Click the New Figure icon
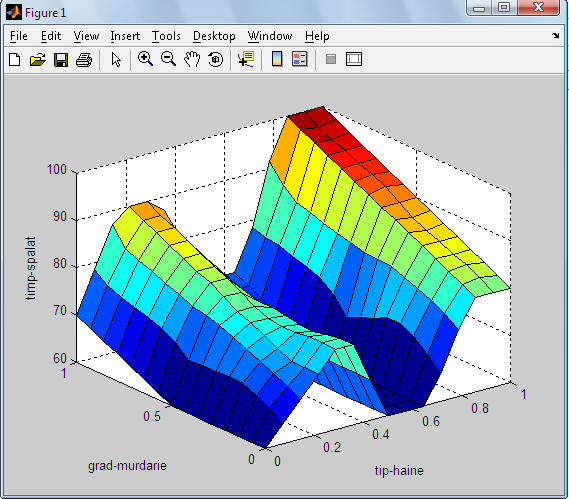The width and height of the screenshot is (569, 499). click(x=15, y=60)
